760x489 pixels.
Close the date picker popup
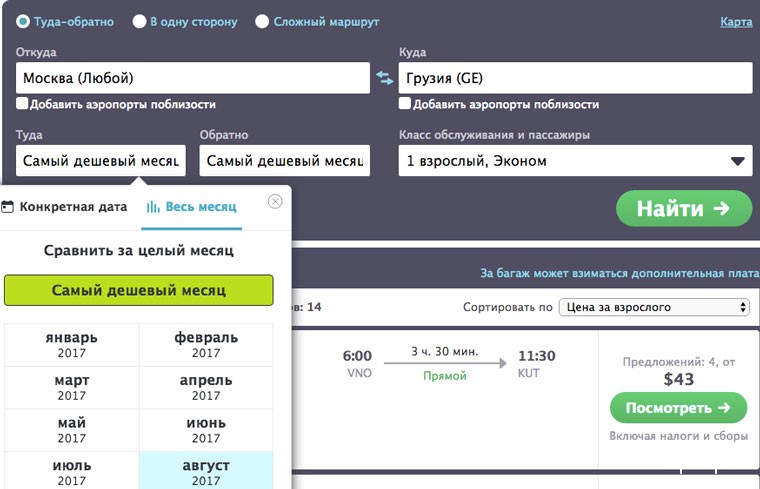click(275, 201)
